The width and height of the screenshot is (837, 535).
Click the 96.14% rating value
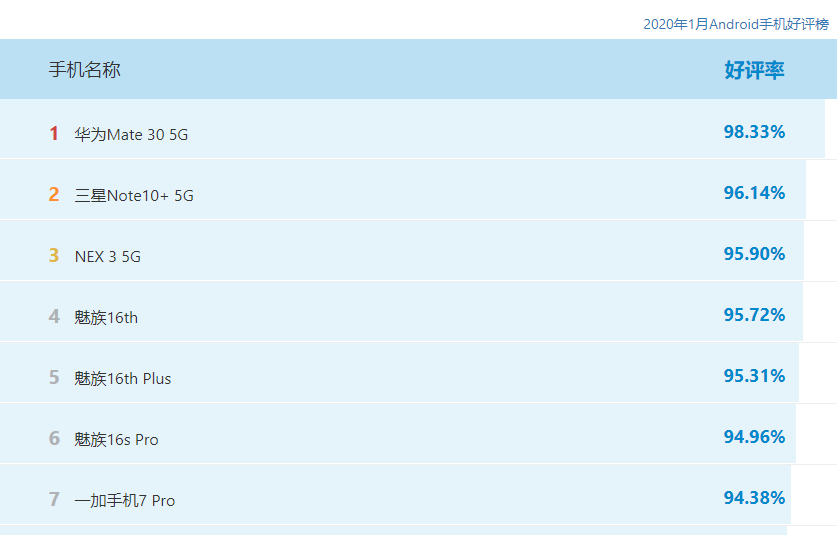[x=754, y=192]
